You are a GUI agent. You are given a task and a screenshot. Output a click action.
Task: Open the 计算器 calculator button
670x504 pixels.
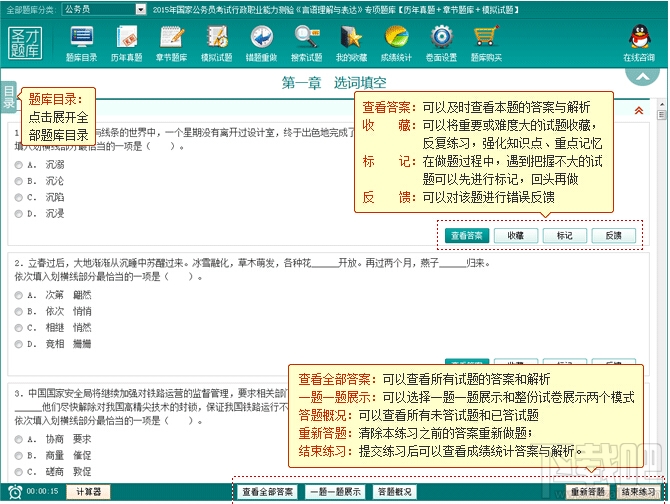click(88, 492)
